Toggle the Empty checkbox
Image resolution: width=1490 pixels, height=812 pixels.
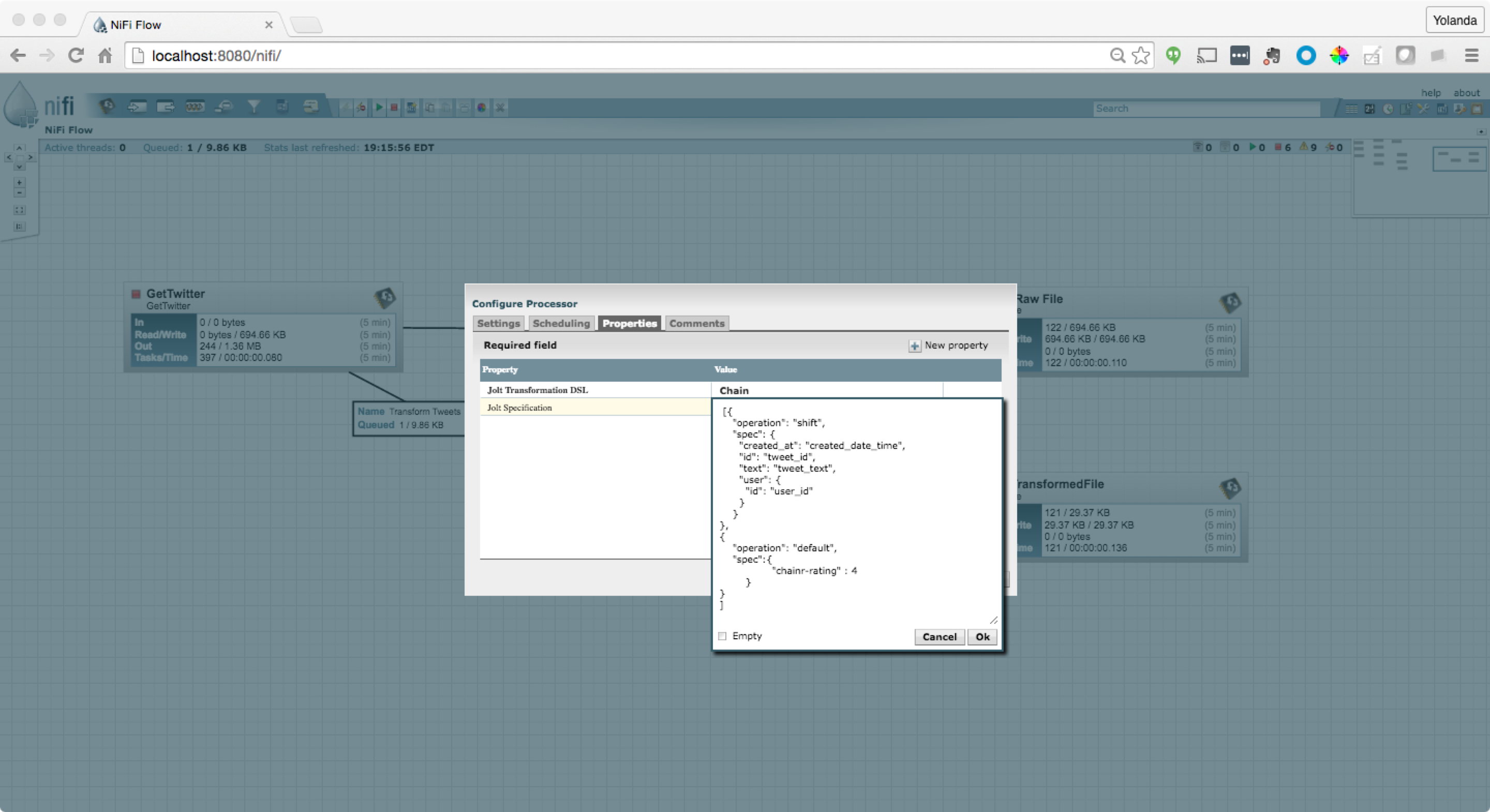[x=722, y=636]
